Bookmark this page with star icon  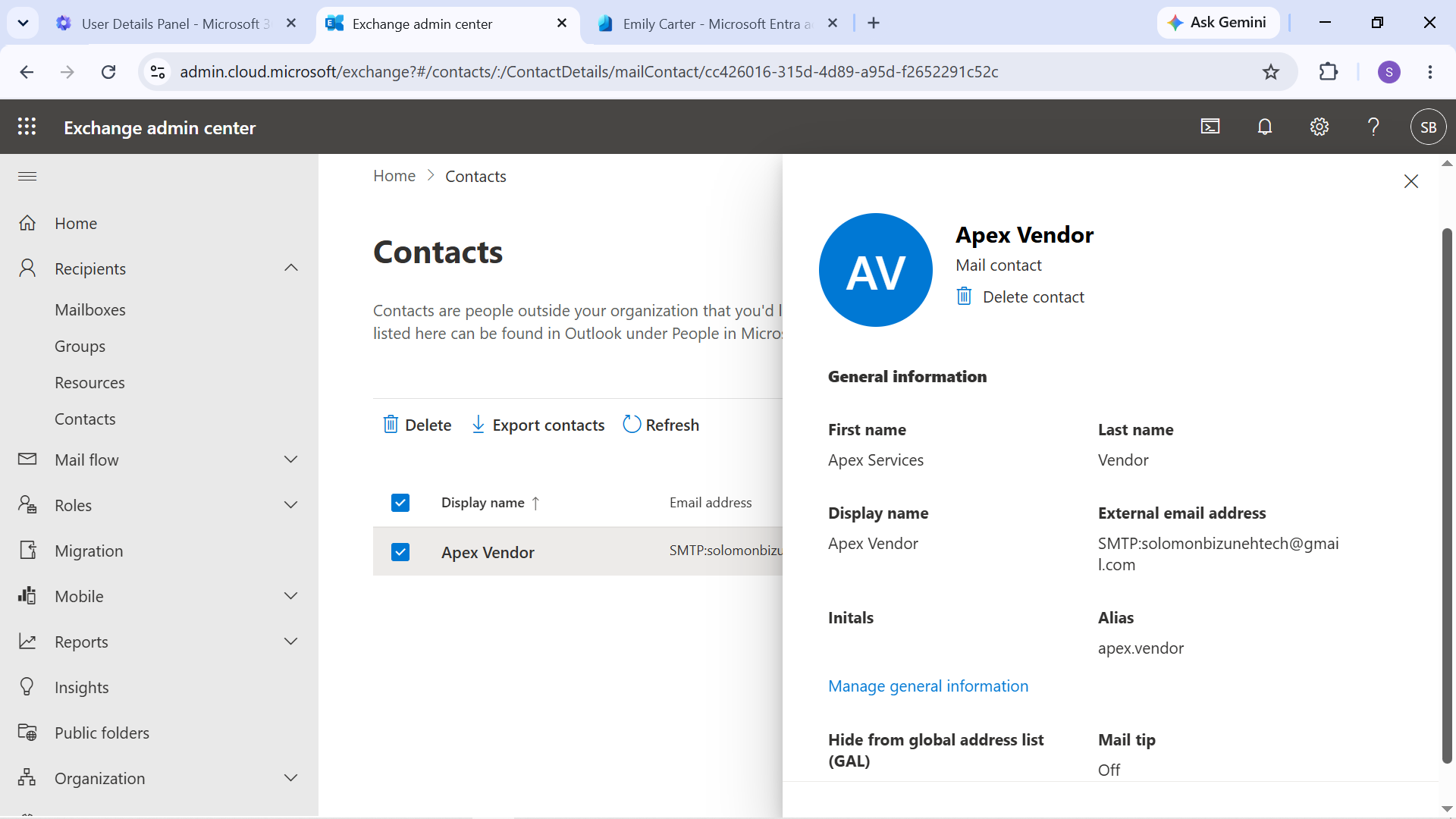click(x=1271, y=72)
